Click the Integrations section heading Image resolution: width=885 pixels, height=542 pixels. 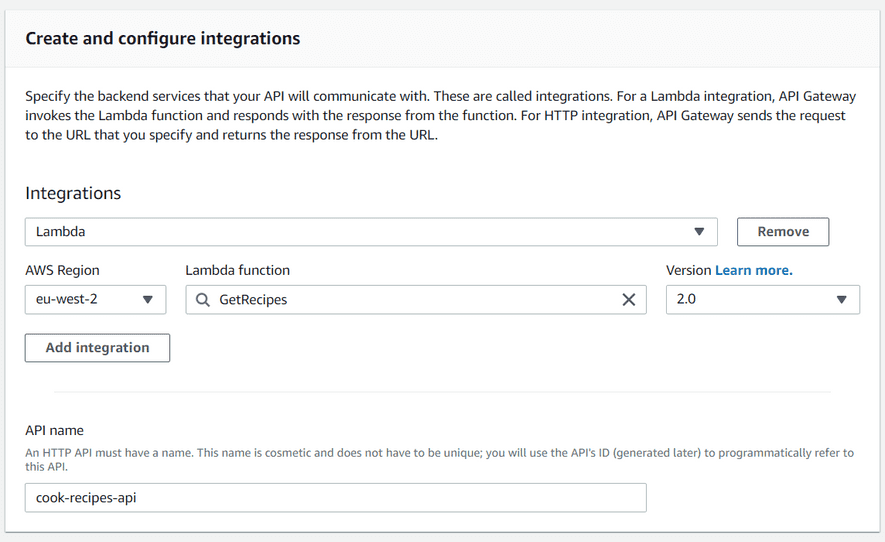(73, 193)
